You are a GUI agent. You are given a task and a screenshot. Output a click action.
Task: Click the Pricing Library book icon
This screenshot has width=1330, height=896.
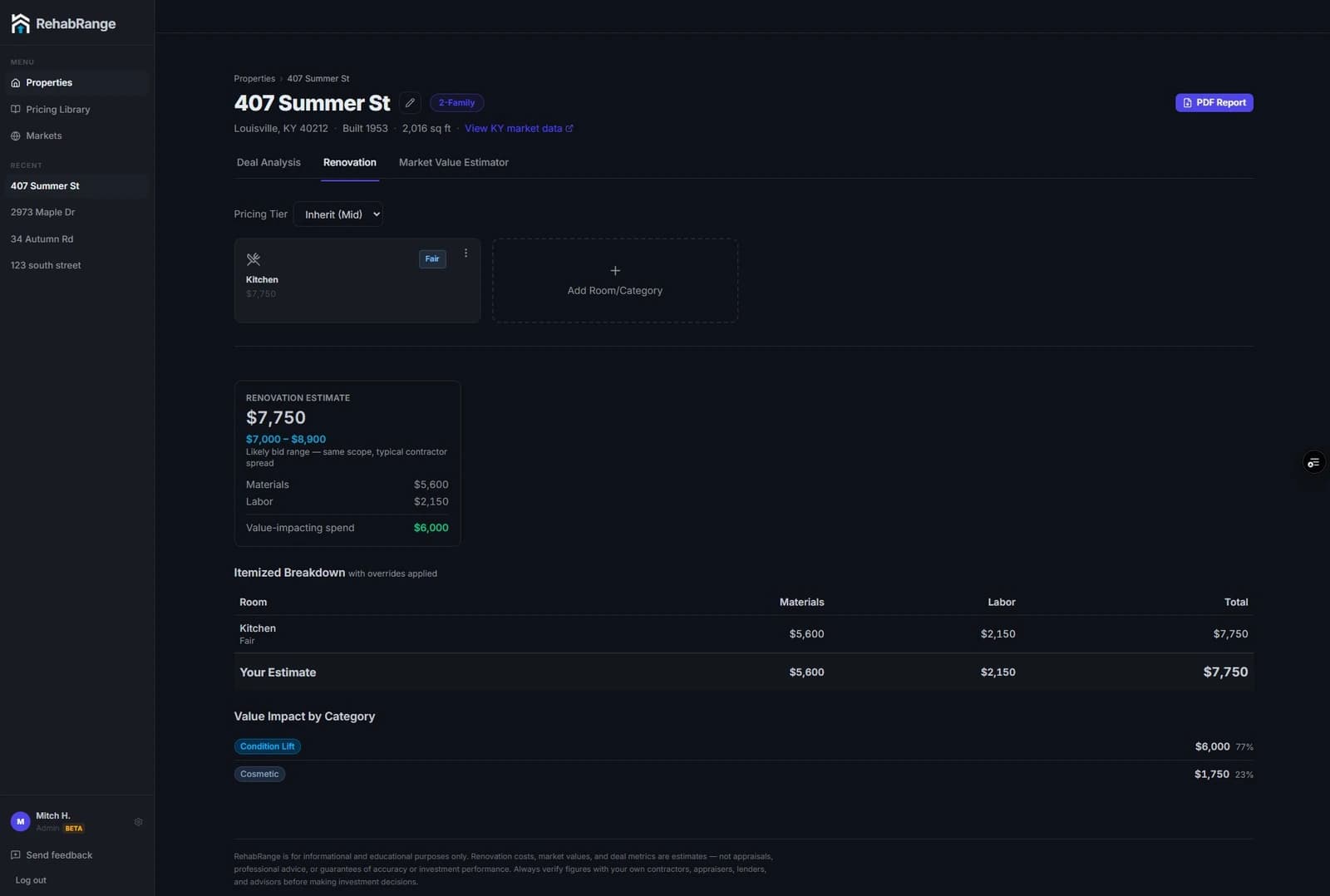[x=16, y=109]
